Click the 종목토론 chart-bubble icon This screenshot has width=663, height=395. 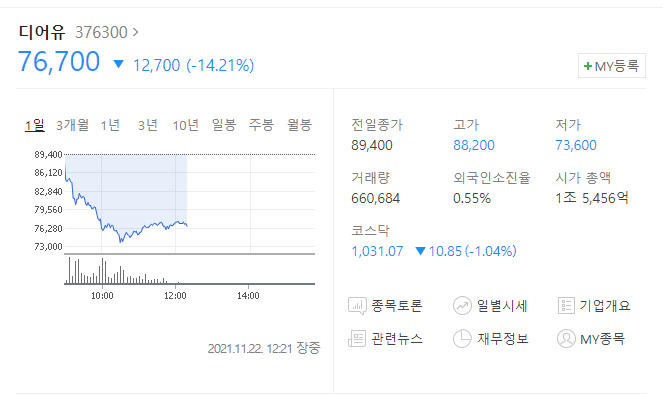pyautogui.click(x=357, y=306)
